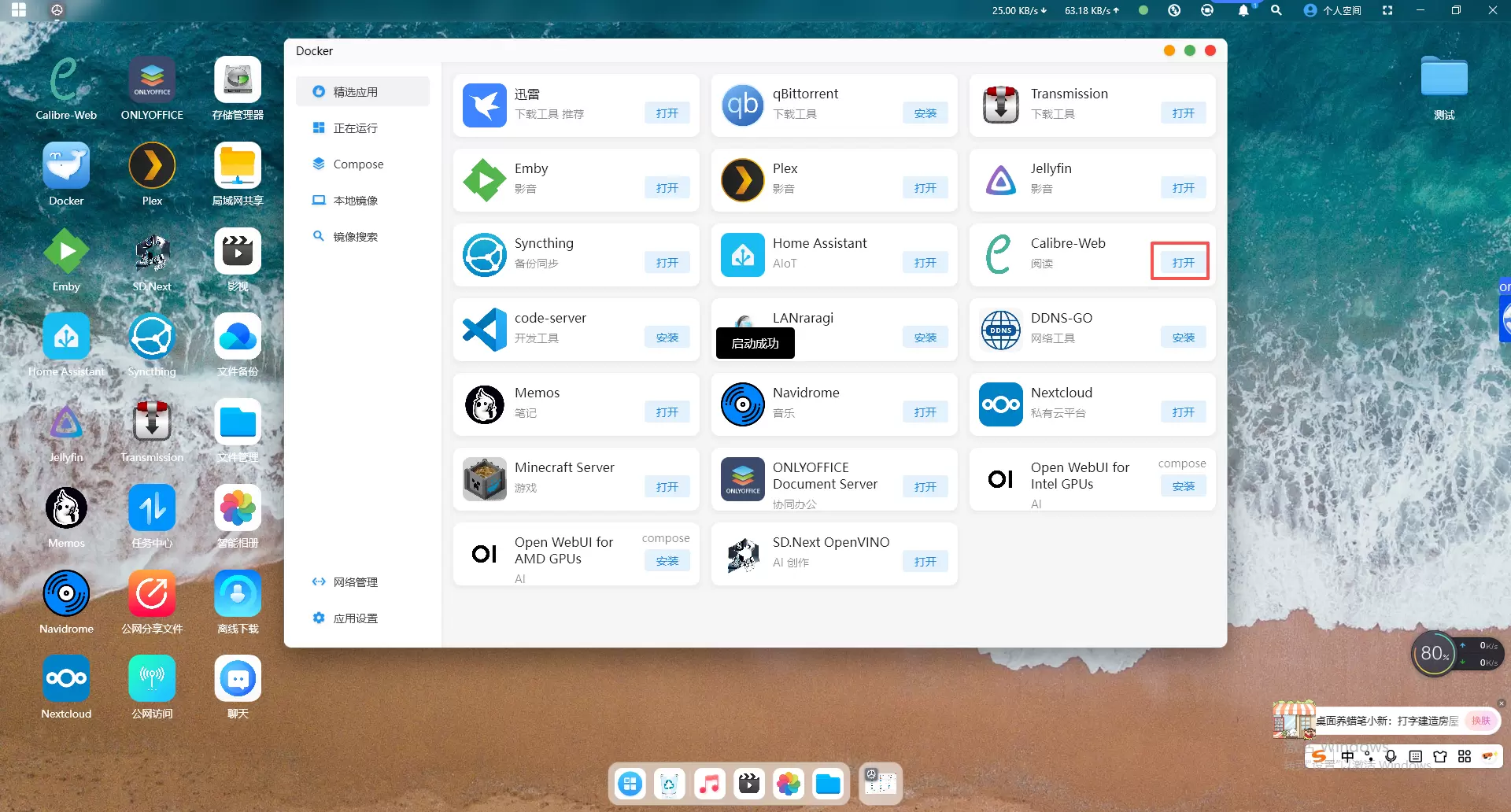Screen dimensions: 1511x812
Task: Install qBittorrent with the 安装 button
Action: pyautogui.click(x=925, y=113)
